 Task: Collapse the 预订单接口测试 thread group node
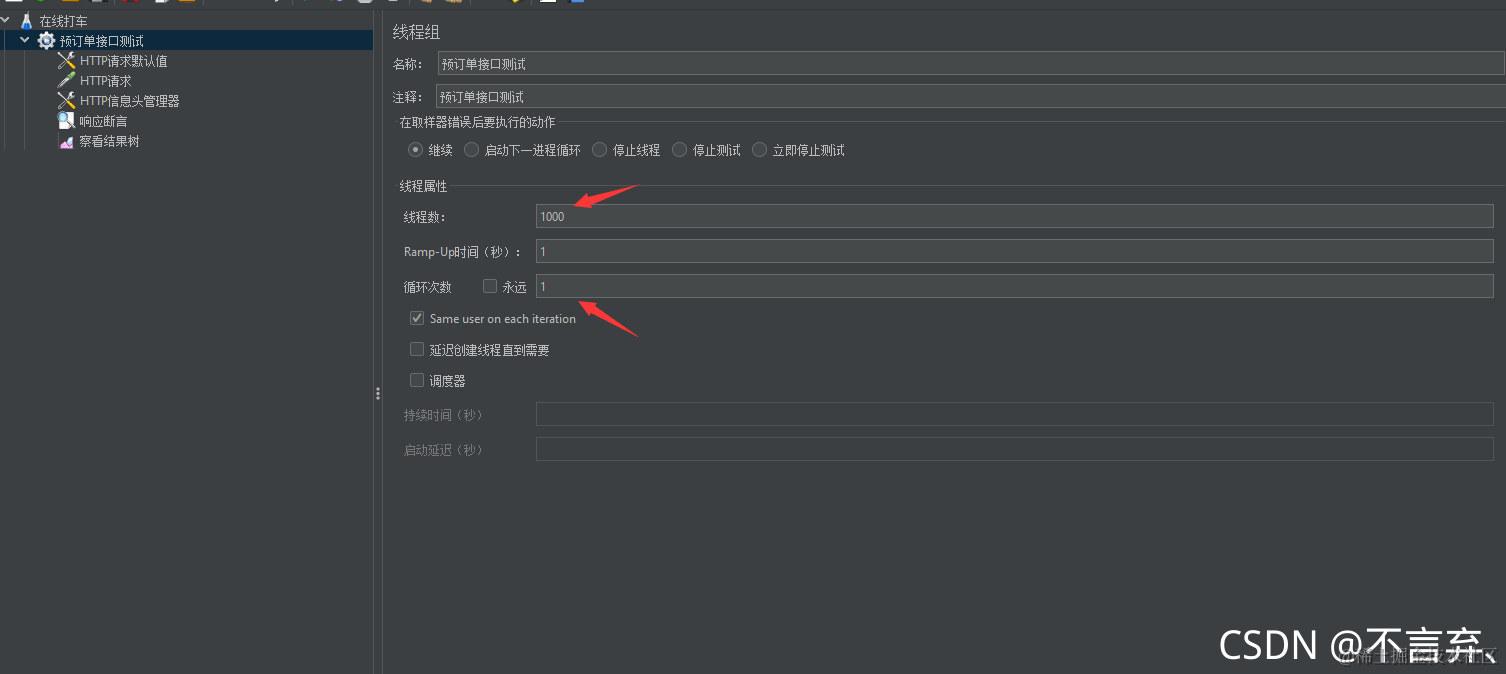[x=25, y=40]
